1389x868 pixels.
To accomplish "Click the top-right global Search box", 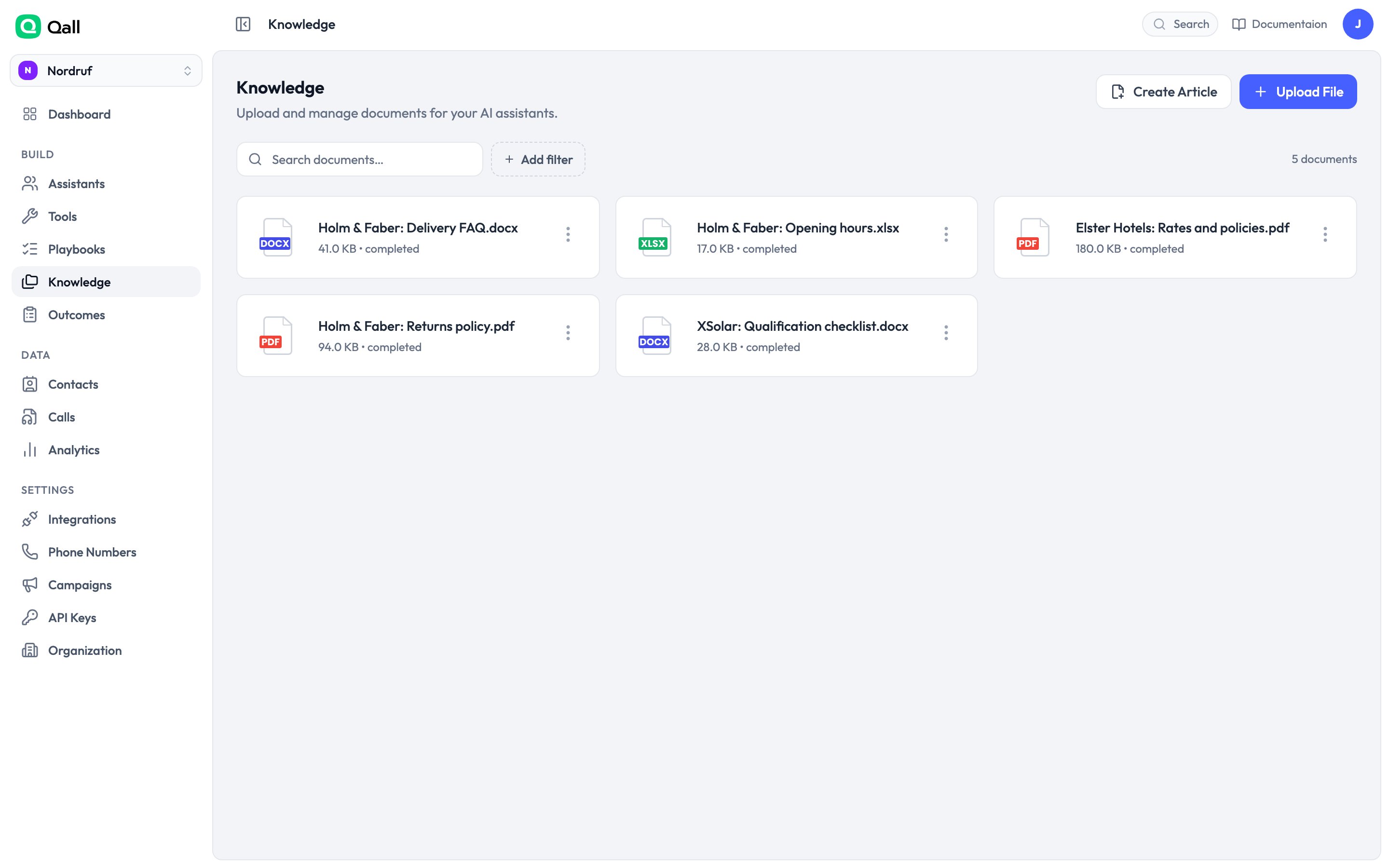I will pos(1180,24).
